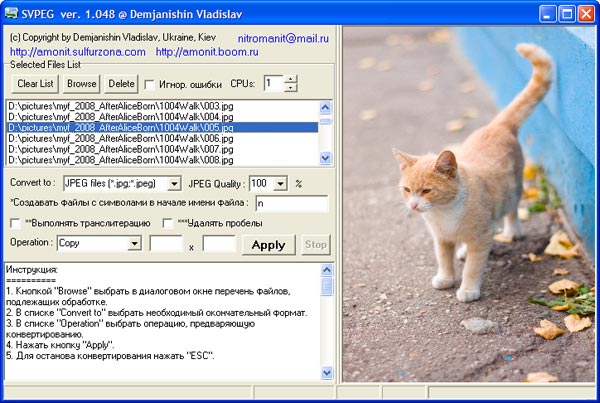The width and height of the screenshot is (600, 403).
Task: Click the height field after the x
Action: [x=219, y=243]
